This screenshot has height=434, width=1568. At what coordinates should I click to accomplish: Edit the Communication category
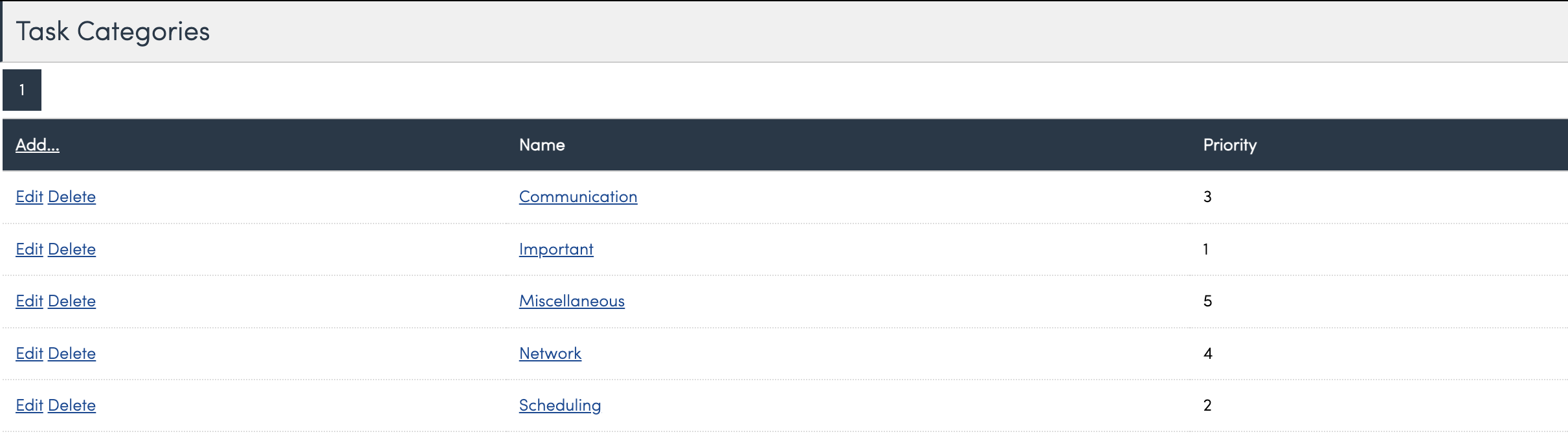click(29, 196)
